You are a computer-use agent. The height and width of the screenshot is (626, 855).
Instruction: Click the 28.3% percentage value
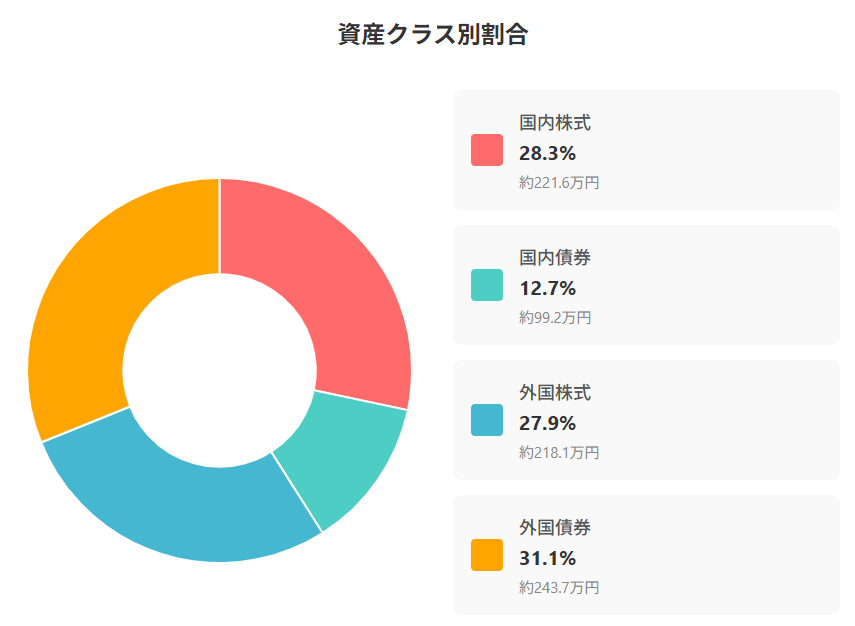(547, 153)
